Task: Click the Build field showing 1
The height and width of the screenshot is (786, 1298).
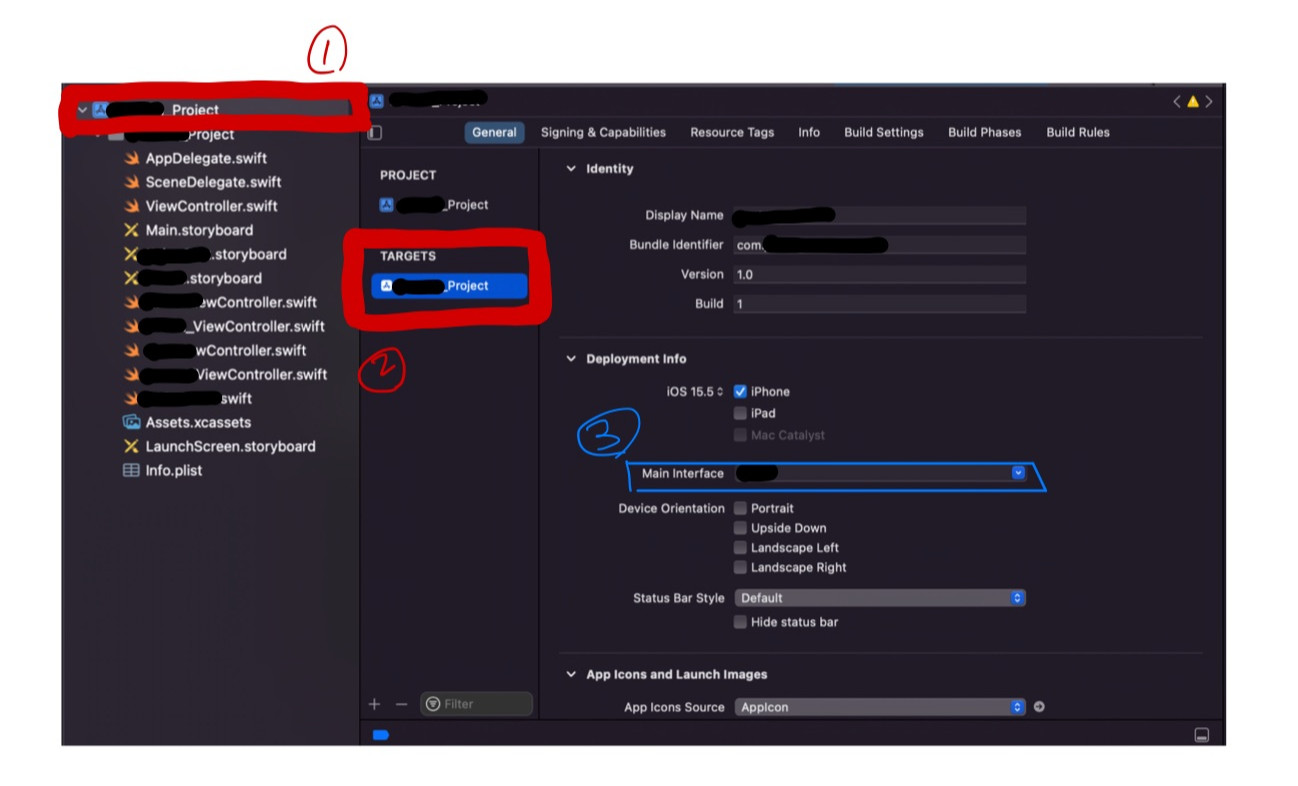Action: [x=880, y=304]
